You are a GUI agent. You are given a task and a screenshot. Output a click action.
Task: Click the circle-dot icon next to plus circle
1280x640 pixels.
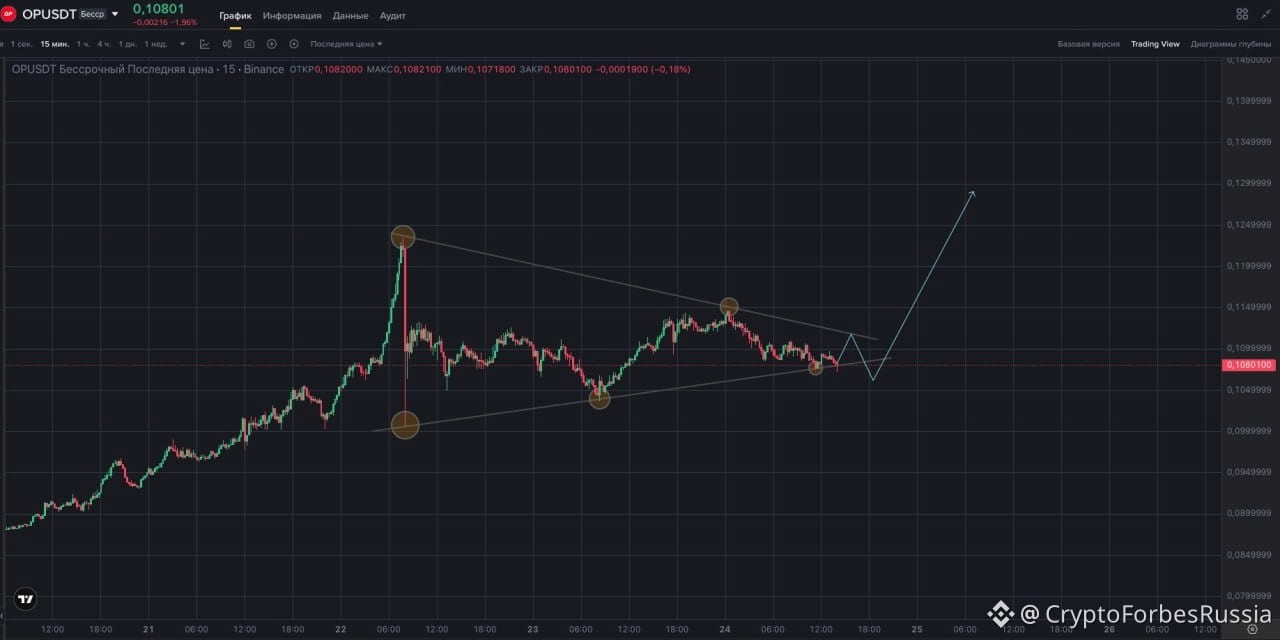coord(294,44)
